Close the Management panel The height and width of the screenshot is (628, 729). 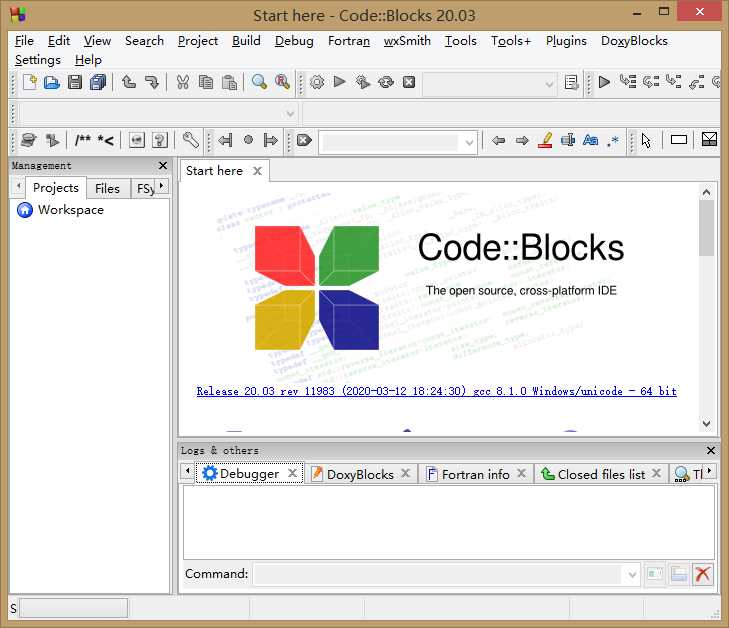(x=163, y=165)
